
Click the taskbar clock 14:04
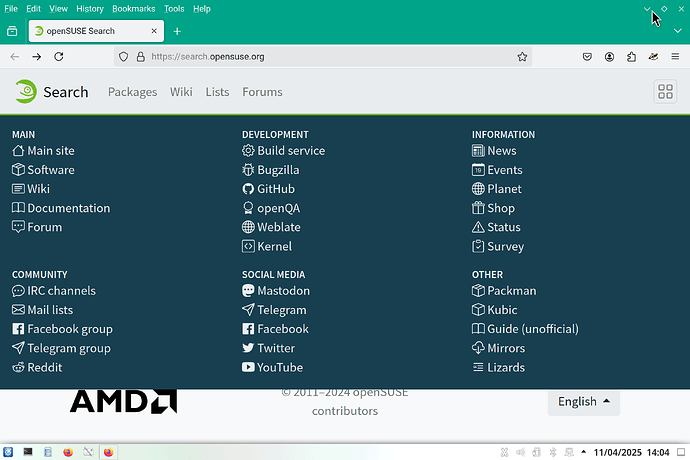point(658,453)
